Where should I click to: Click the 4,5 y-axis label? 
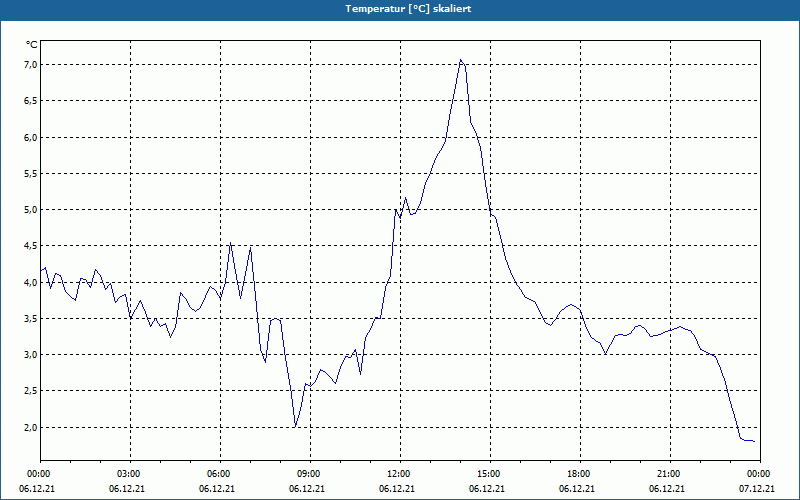coord(31,246)
